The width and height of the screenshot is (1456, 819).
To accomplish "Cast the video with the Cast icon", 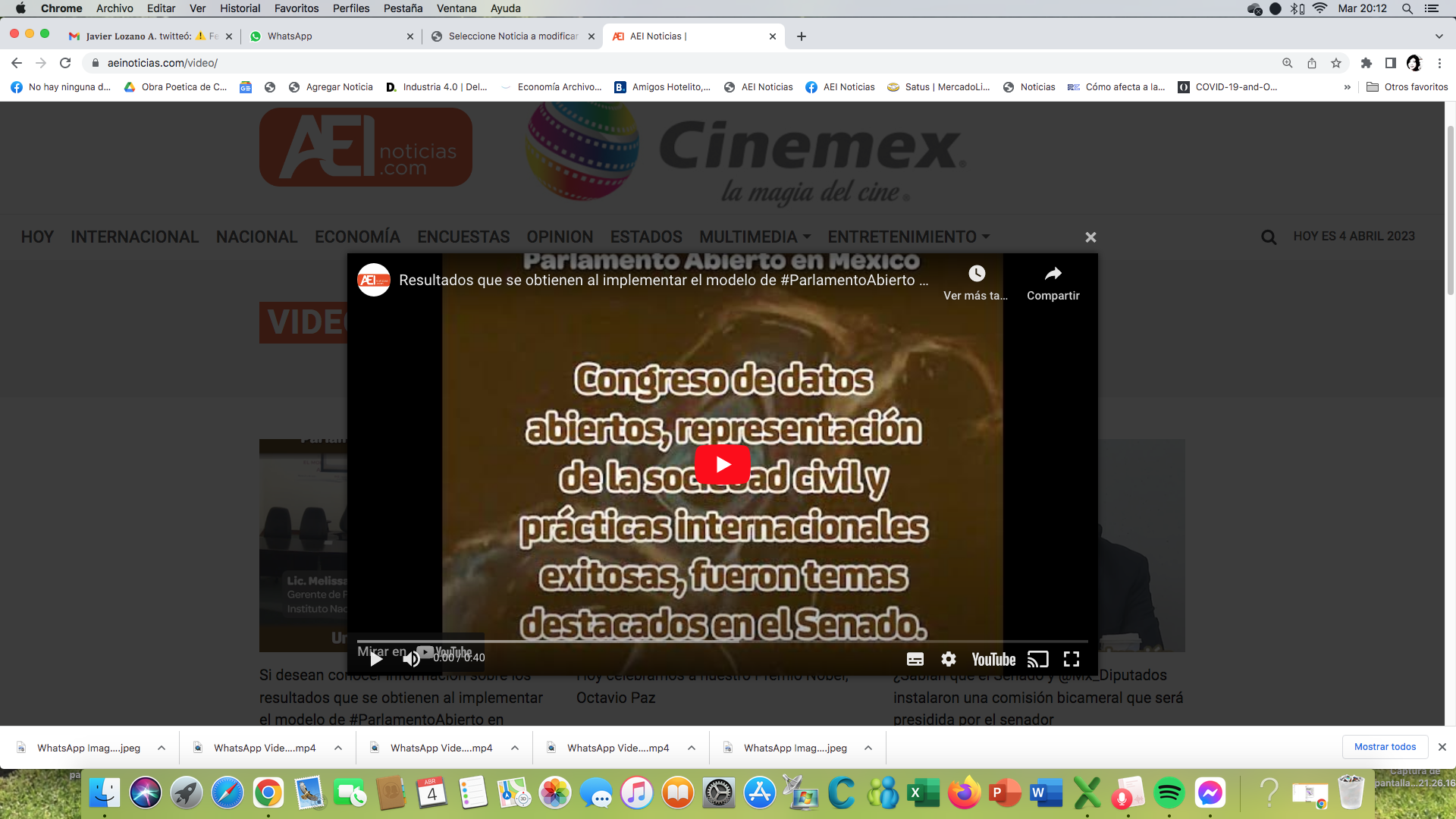I will tap(1037, 659).
